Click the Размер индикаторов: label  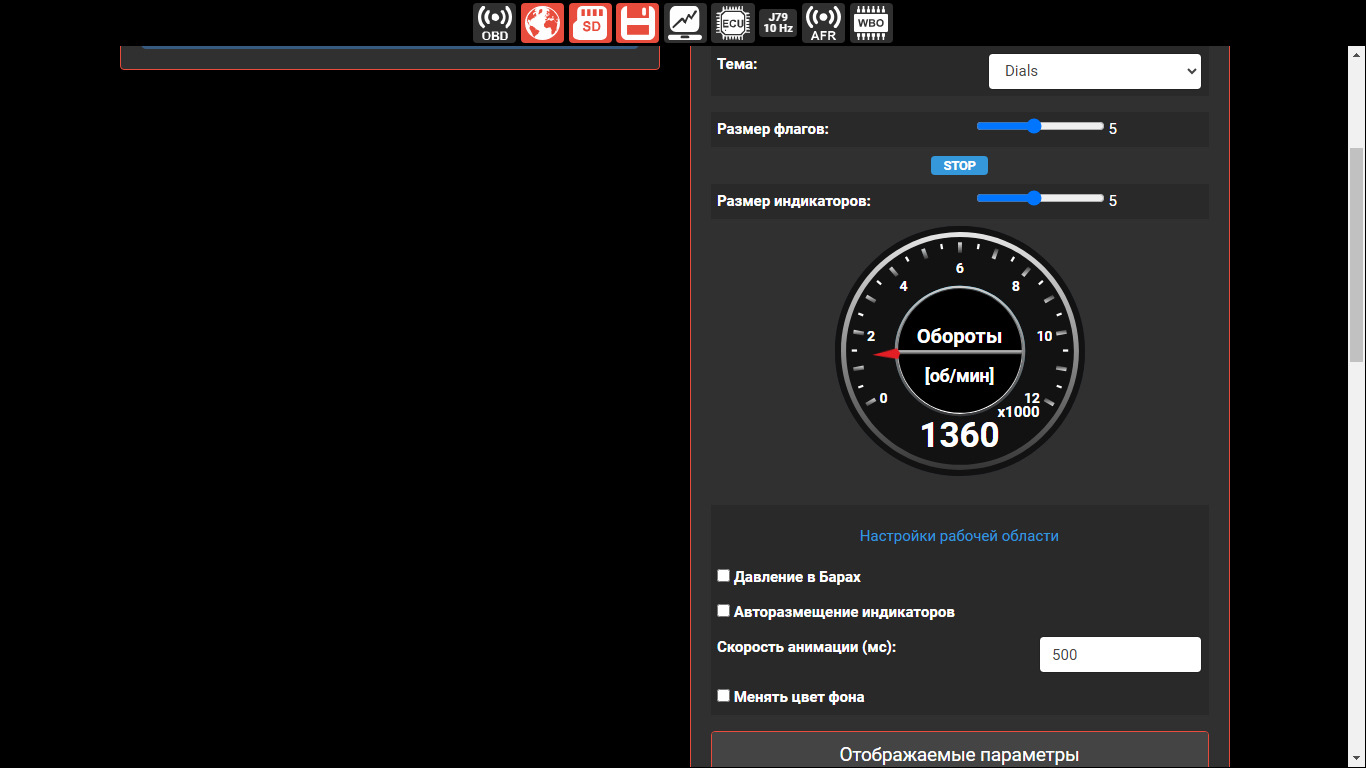[794, 201]
